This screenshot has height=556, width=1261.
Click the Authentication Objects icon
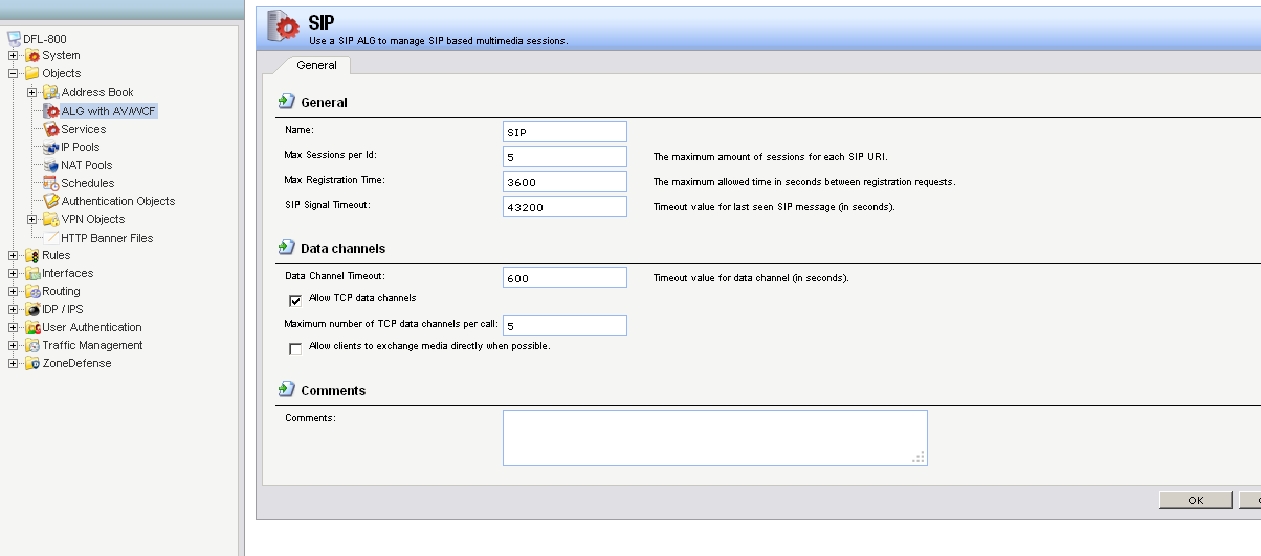[x=52, y=201]
